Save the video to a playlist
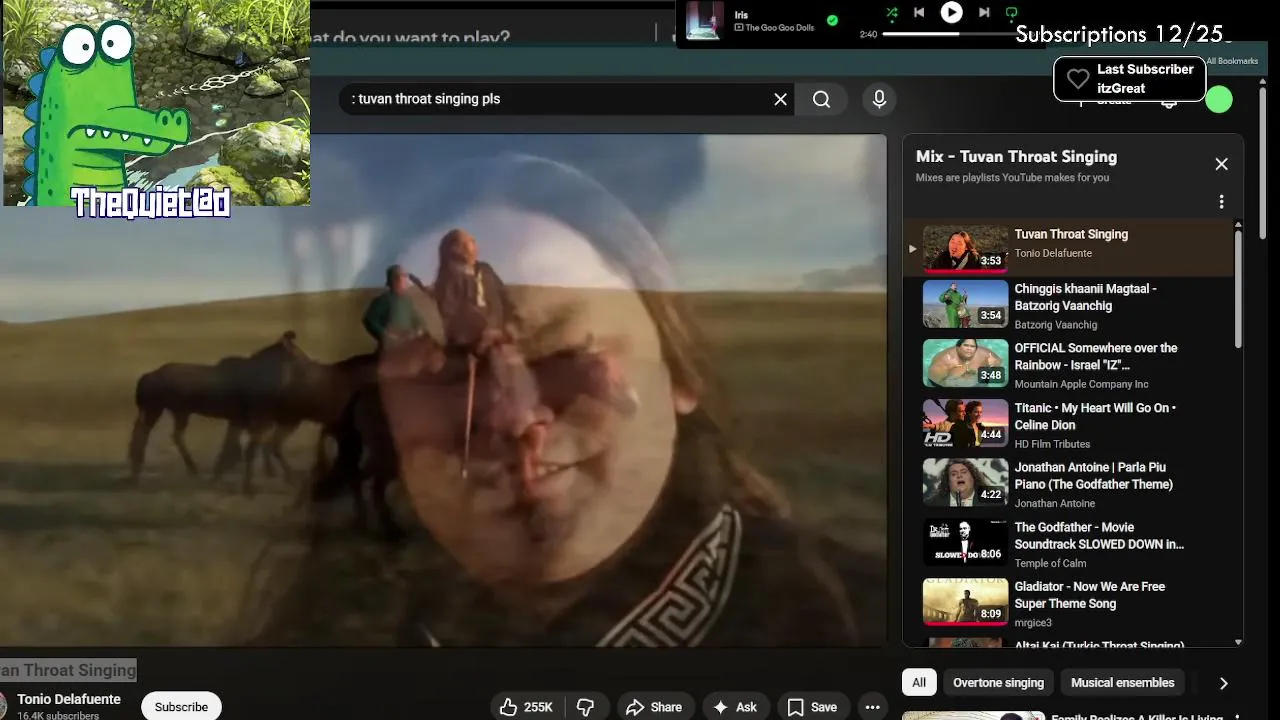This screenshot has height=720, width=1280. click(x=812, y=707)
